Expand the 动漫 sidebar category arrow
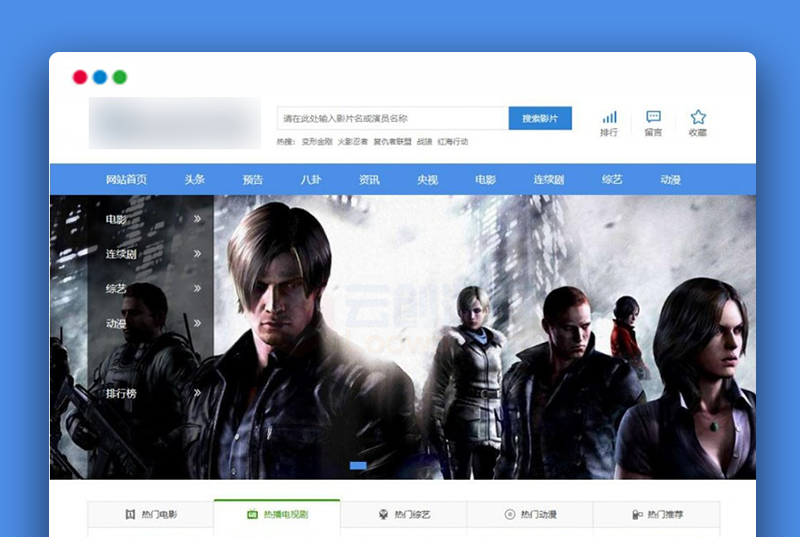Viewport: 800px width, 537px height. click(x=197, y=323)
